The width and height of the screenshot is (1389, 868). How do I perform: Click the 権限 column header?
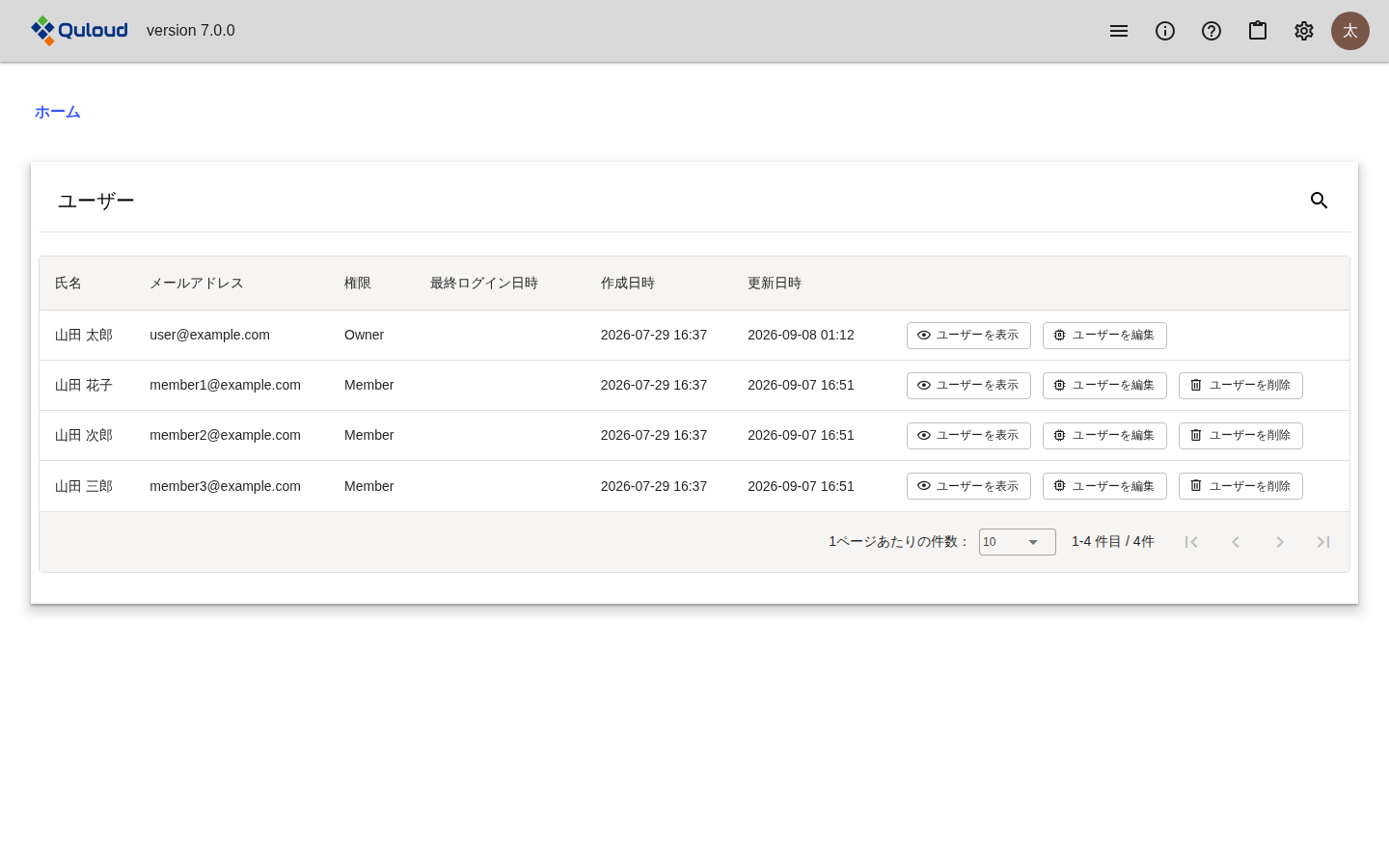click(x=358, y=284)
